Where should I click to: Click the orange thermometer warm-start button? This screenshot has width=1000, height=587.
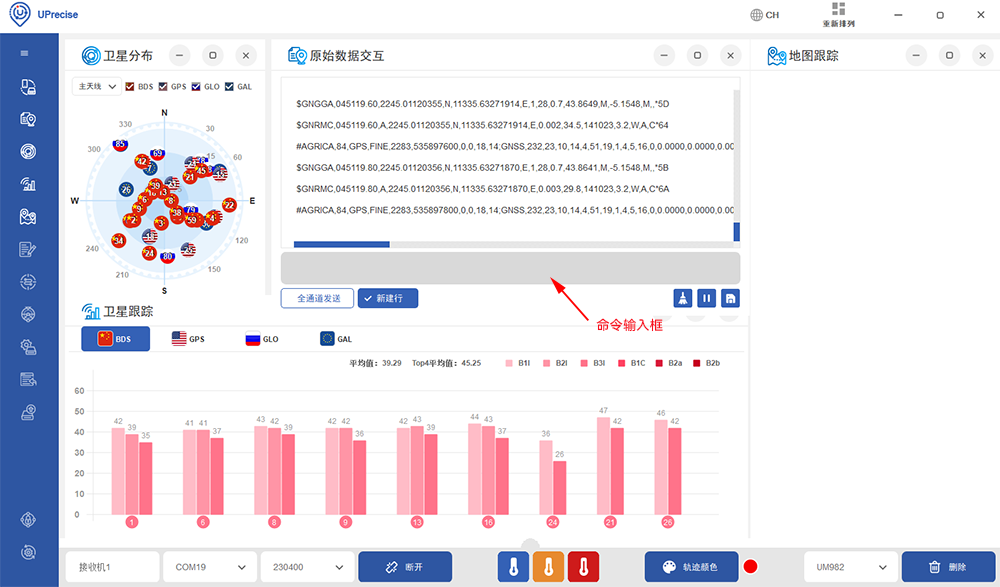pos(548,567)
